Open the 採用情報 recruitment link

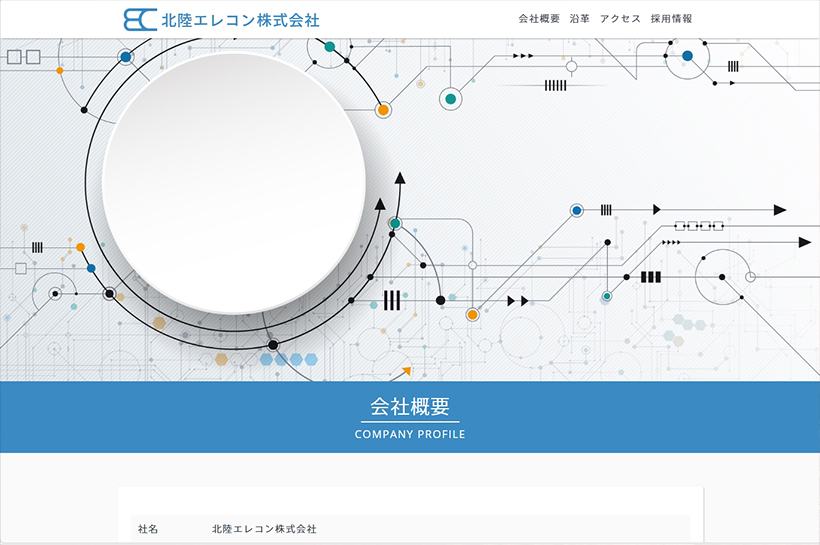pos(671,19)
